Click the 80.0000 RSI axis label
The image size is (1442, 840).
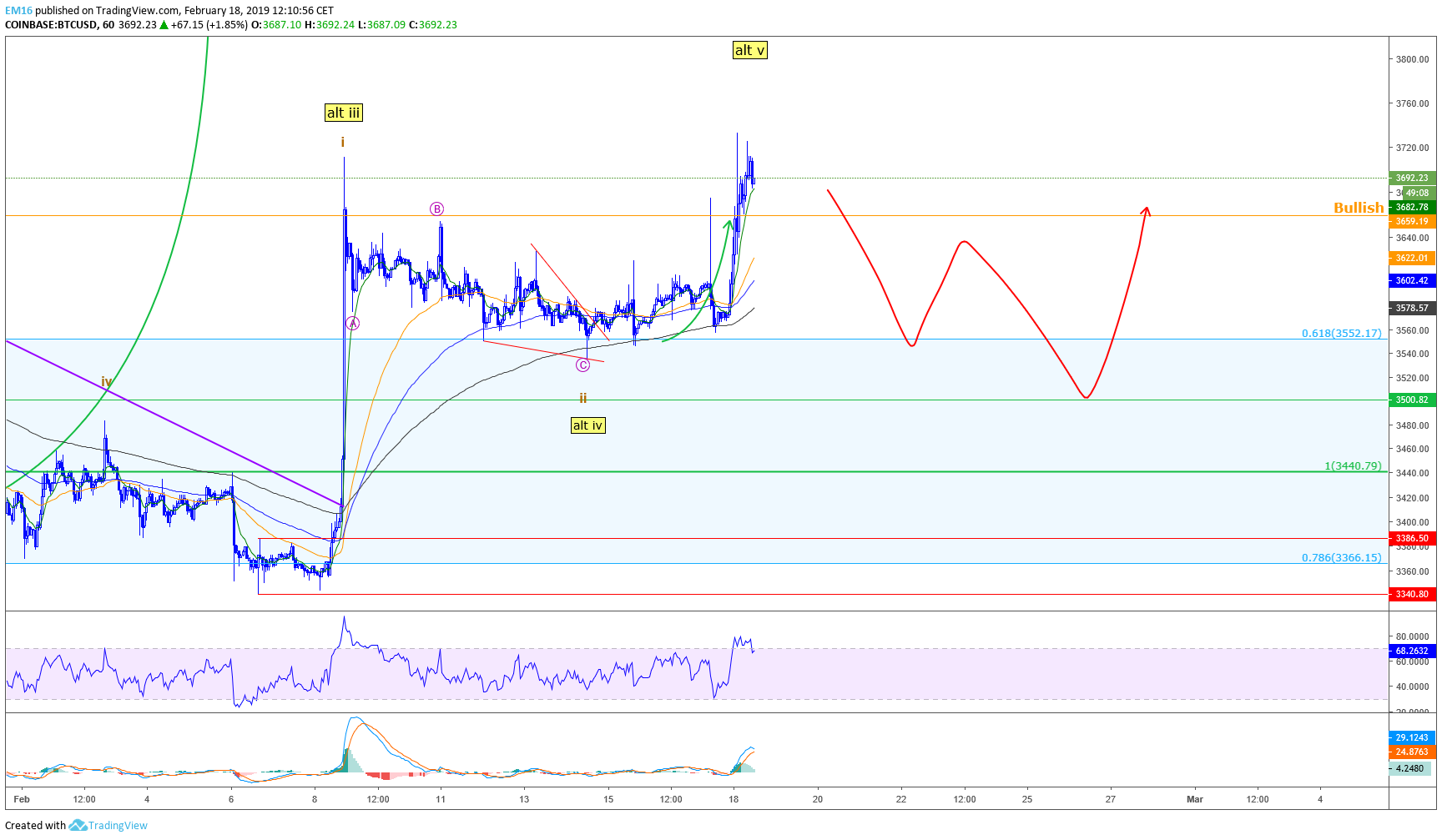1412,636
